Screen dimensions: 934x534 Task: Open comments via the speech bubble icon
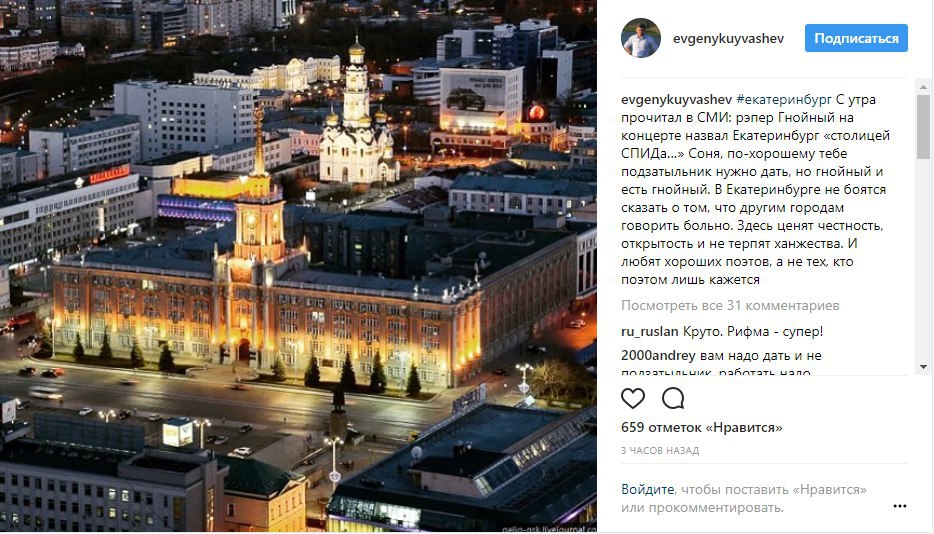pos(673,398)
